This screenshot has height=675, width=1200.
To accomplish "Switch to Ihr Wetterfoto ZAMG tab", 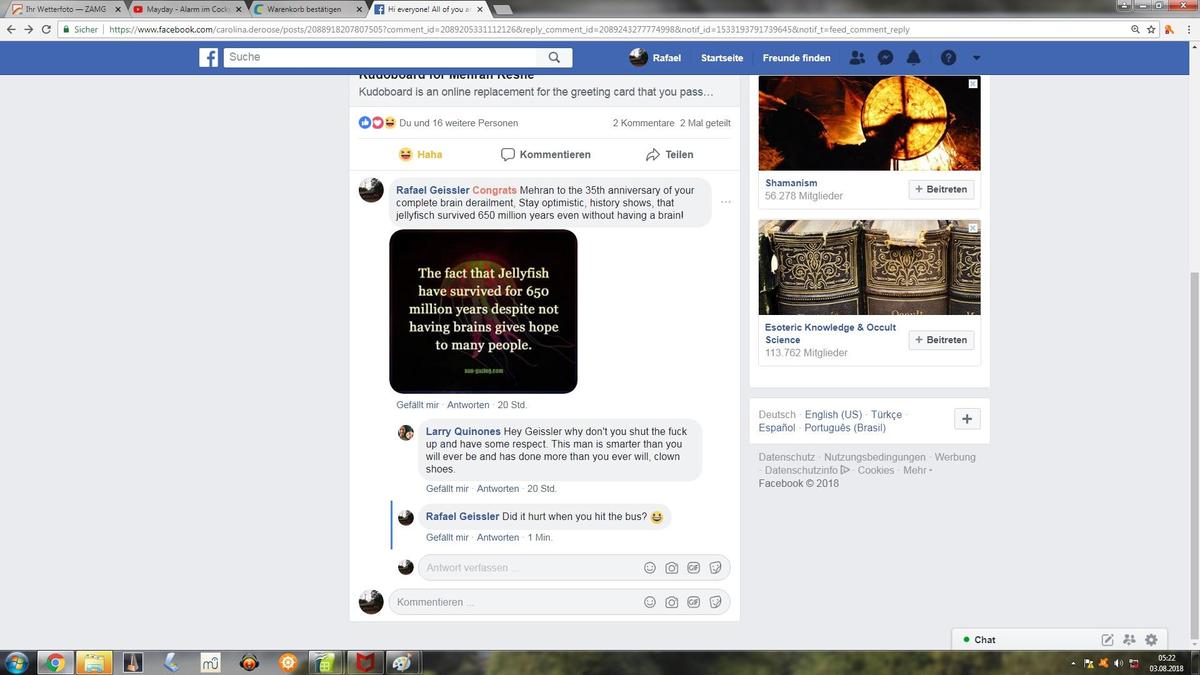I will (66, 9).
